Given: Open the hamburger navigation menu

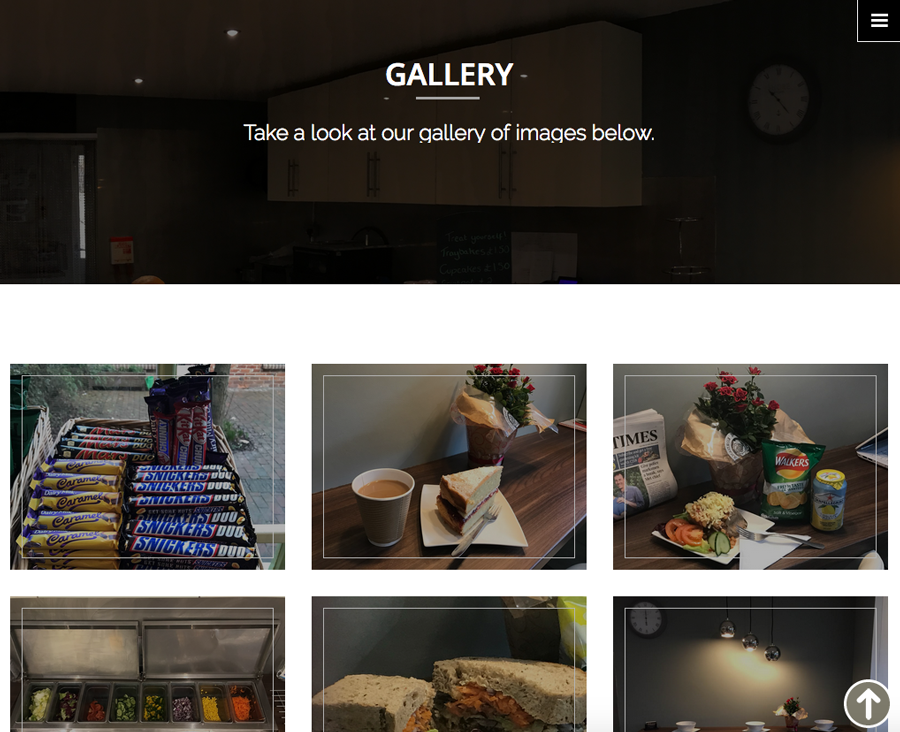Looking at the screenshot, I should click(879, 21).
